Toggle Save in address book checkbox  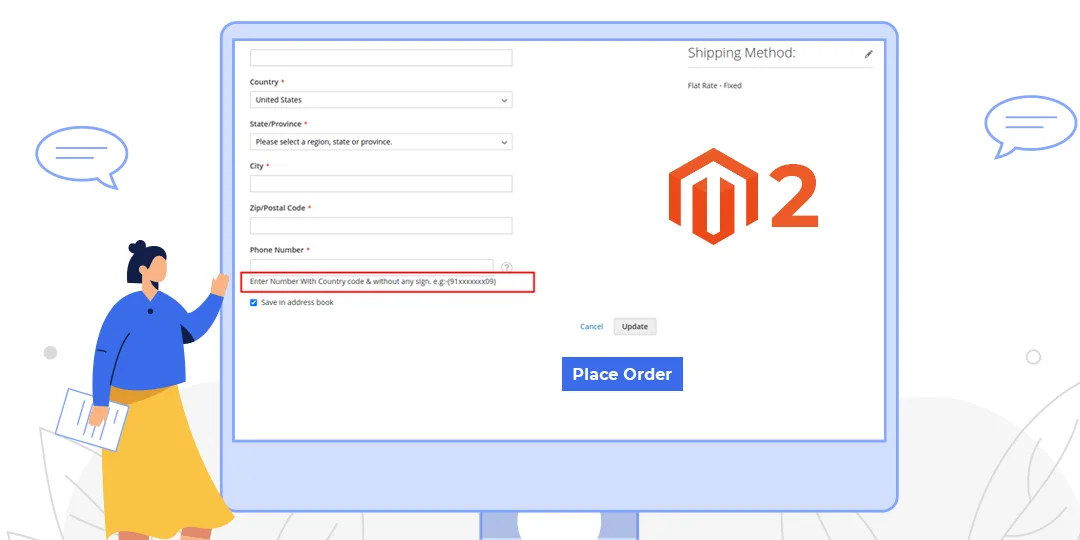click(253, 302)
